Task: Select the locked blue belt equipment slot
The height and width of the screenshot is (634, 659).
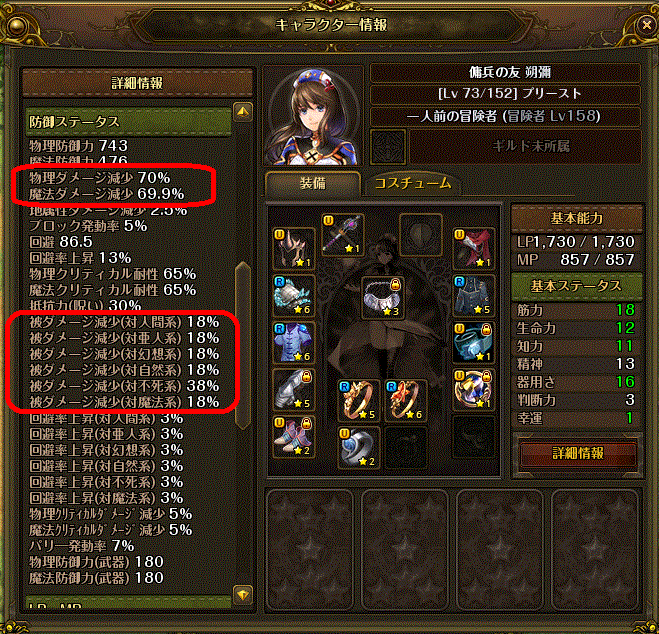Action: tap(473, 343)
